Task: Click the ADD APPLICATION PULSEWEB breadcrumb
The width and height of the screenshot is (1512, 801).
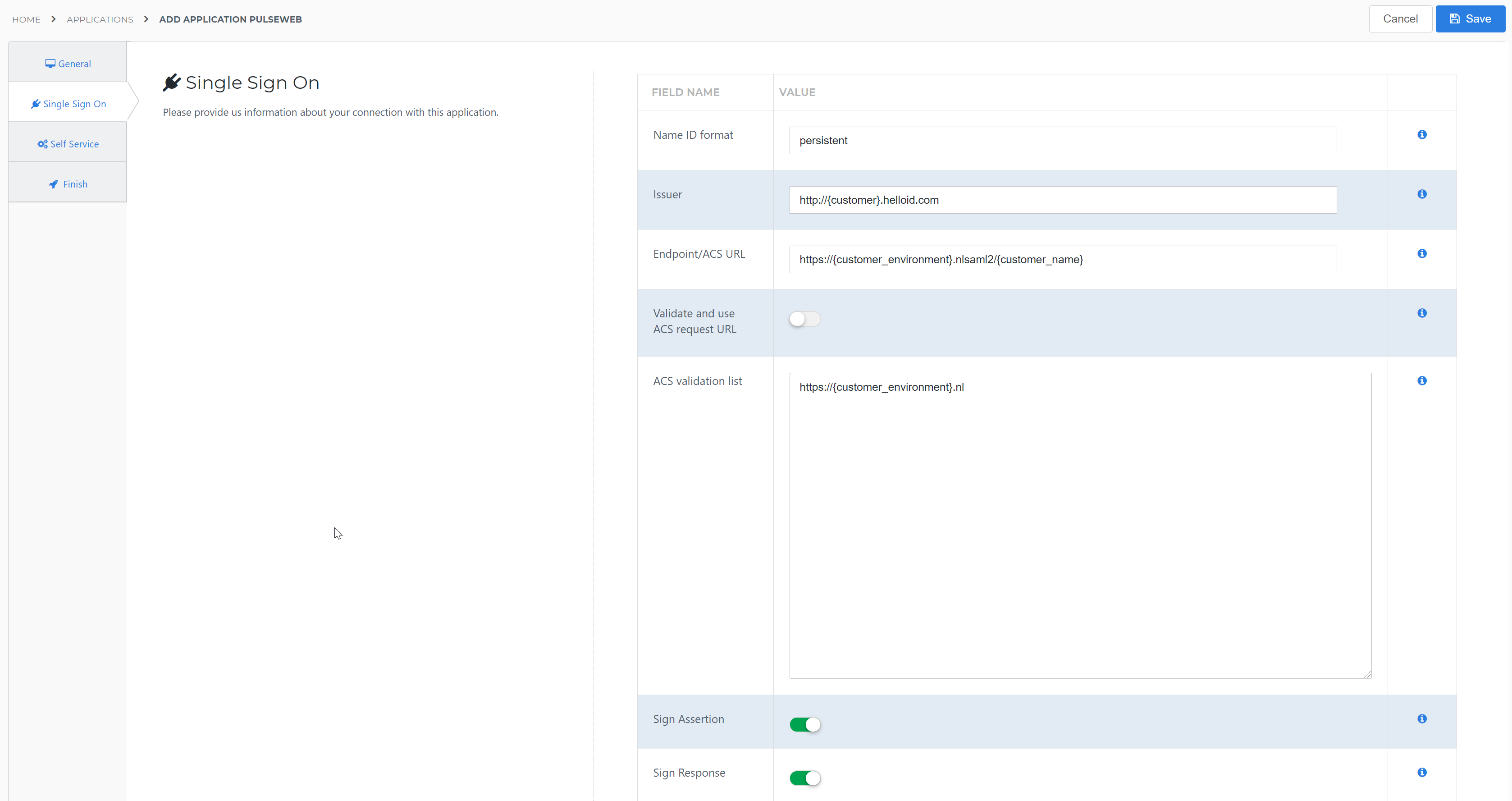Action: pyautogui.click(x=231, y=19)
